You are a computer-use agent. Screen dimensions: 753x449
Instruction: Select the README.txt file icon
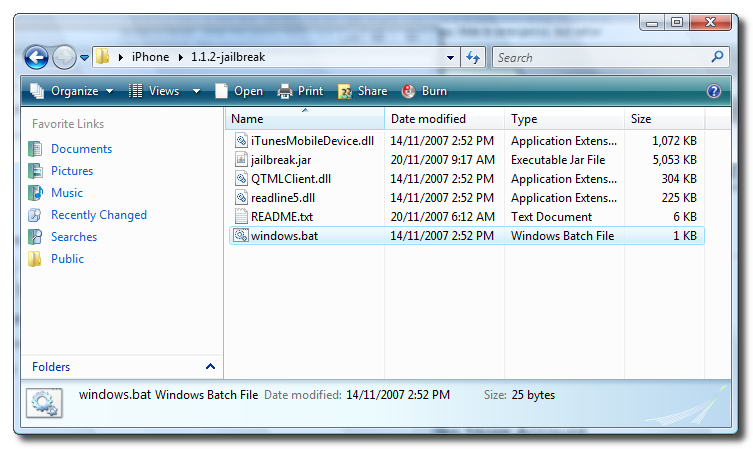click(x=240, y=216)
